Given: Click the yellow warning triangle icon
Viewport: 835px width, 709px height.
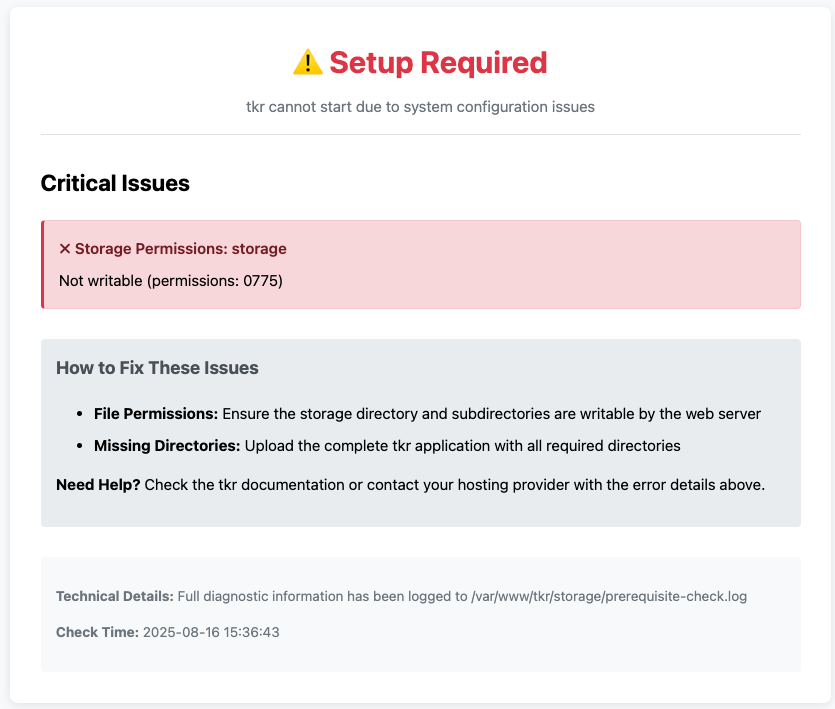Looking at the screenshot, I should coord(307,63).
